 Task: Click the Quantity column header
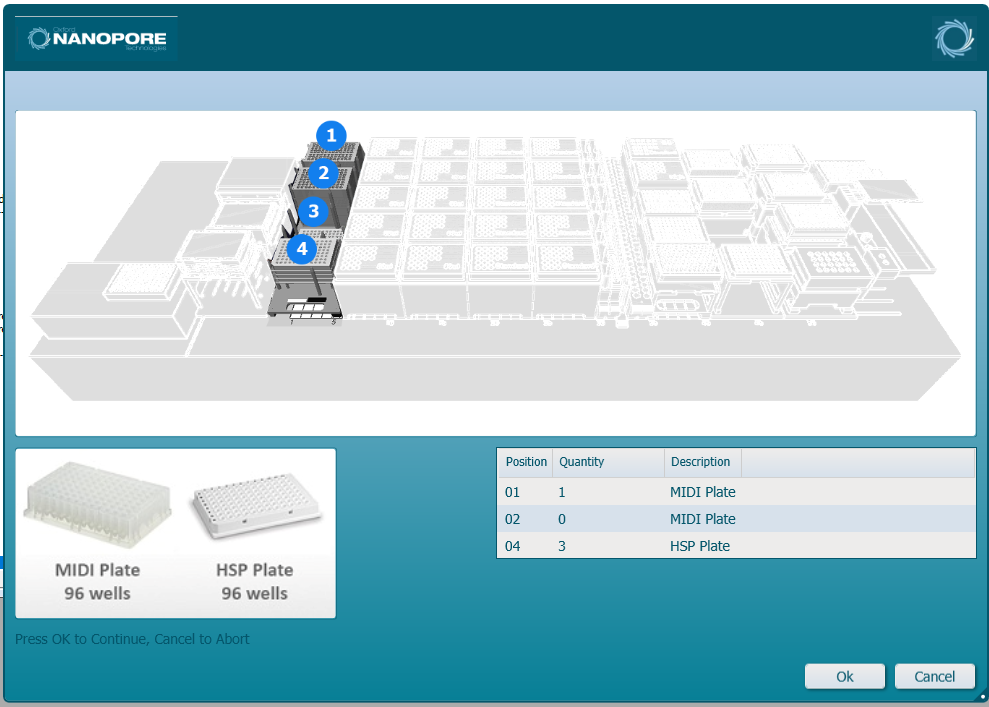607,462
